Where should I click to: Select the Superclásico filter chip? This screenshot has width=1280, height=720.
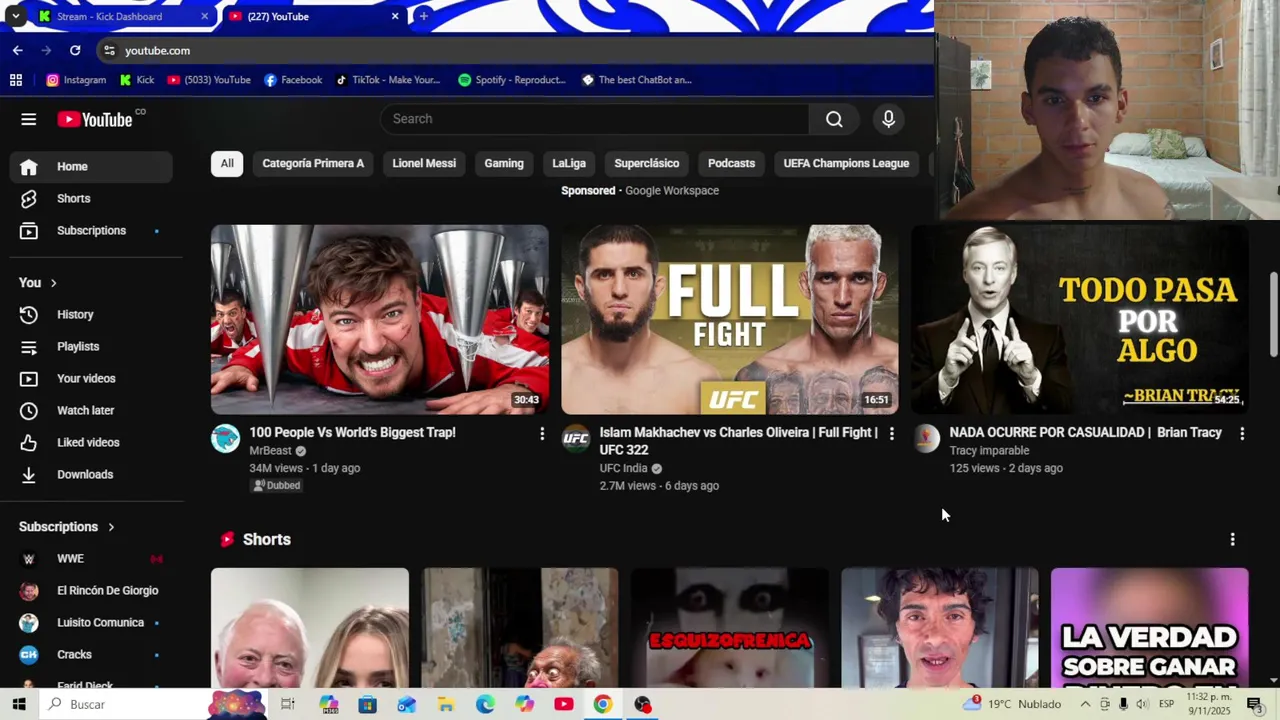646,163
